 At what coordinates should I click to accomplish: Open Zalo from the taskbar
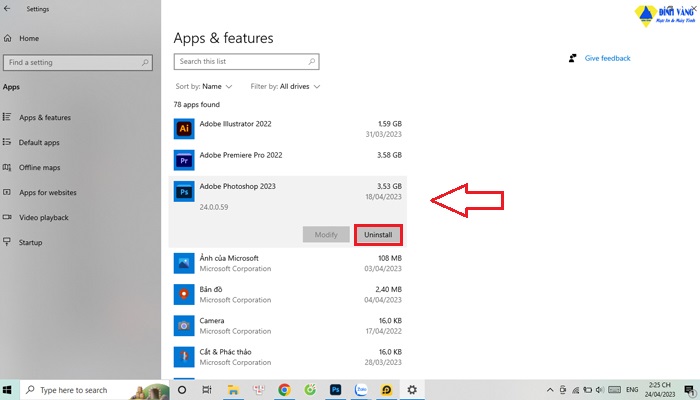point(361,390)
